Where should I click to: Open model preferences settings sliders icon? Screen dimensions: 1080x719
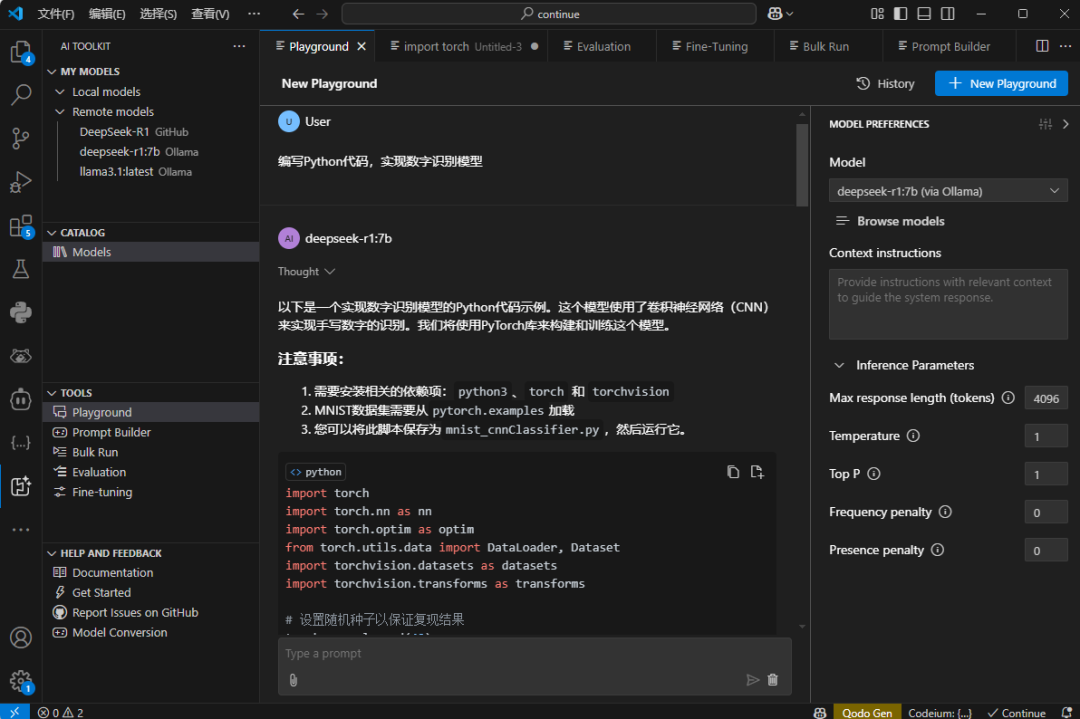pos(1045,124)
